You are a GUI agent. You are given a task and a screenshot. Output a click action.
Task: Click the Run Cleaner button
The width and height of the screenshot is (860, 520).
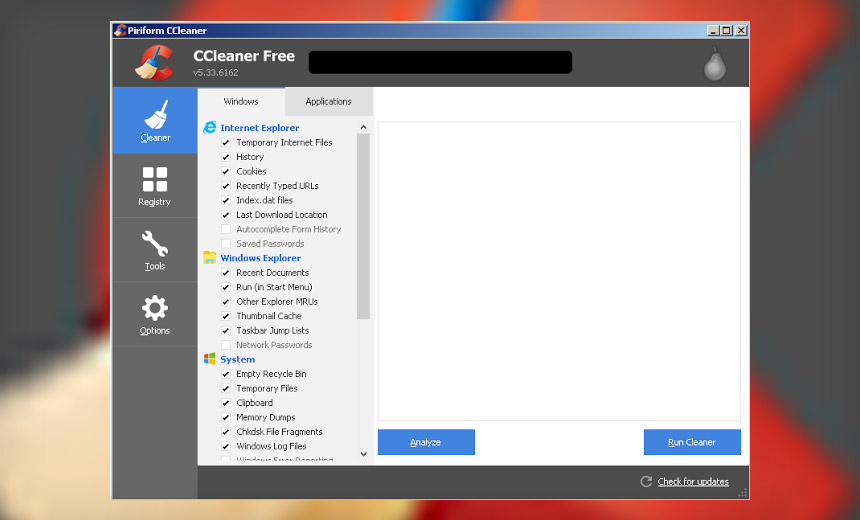click(692, 442)
